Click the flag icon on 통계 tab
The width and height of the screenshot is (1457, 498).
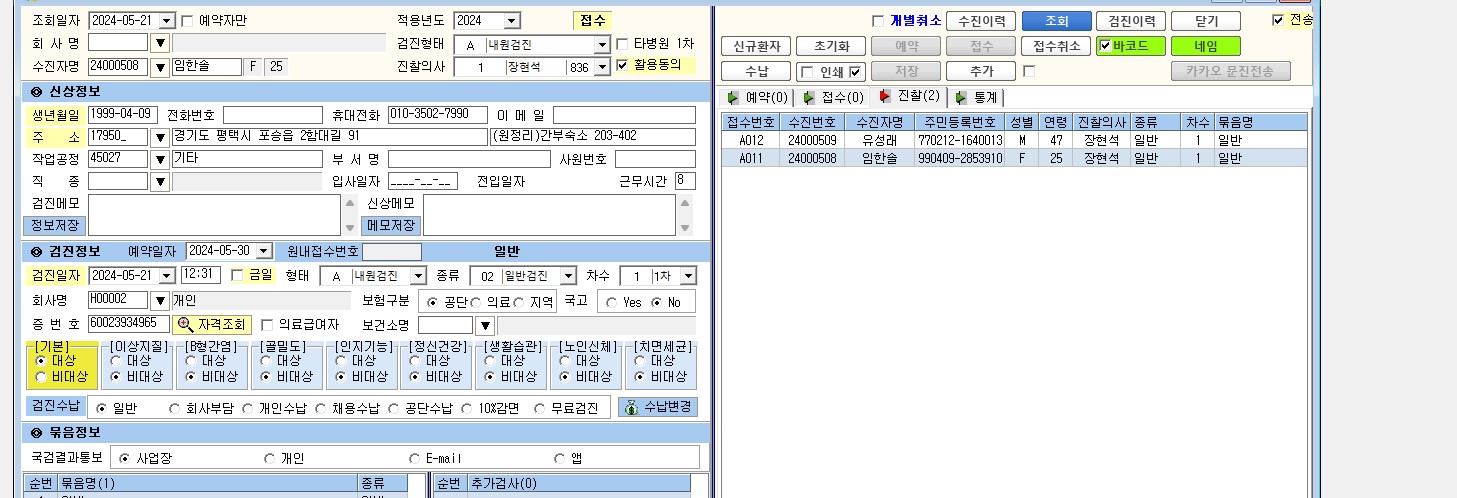(x=962, y=97)
